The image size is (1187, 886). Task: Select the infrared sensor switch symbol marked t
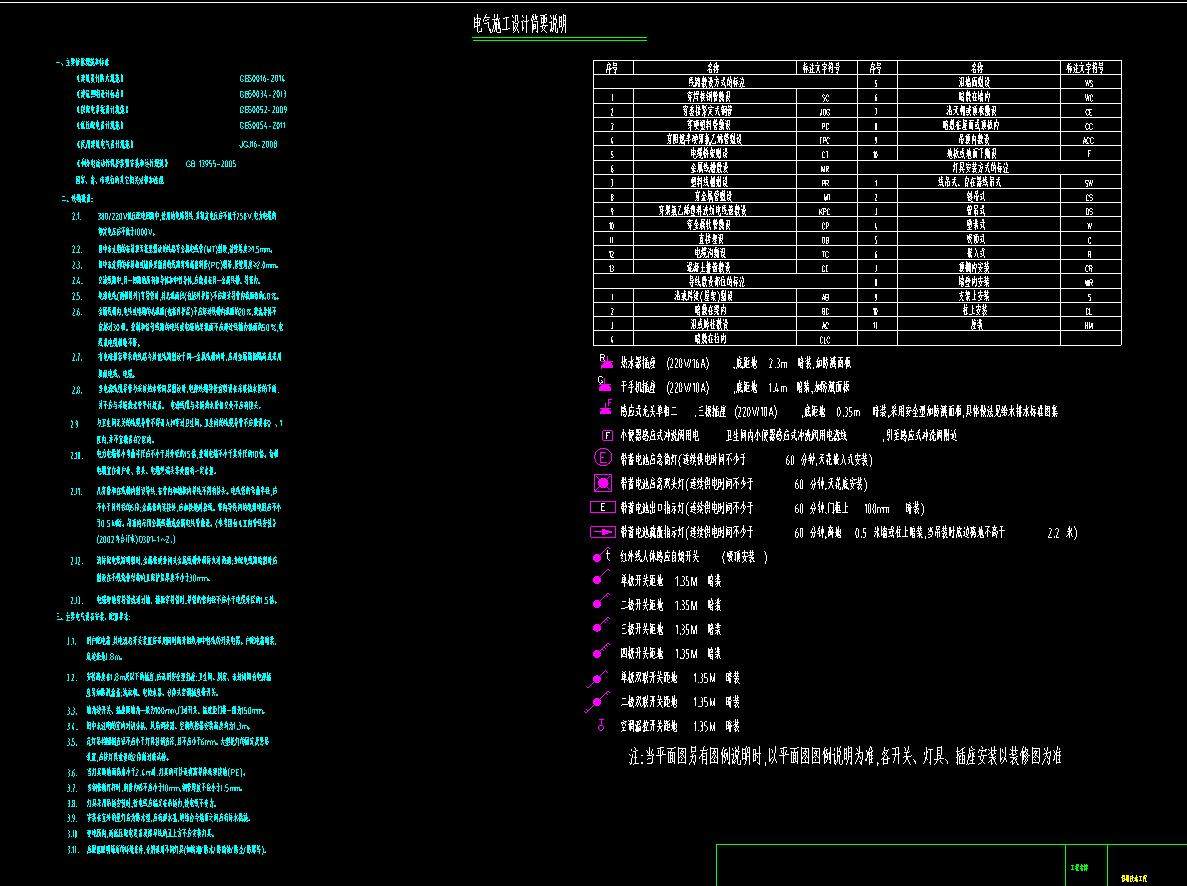(x=602, y=556)
